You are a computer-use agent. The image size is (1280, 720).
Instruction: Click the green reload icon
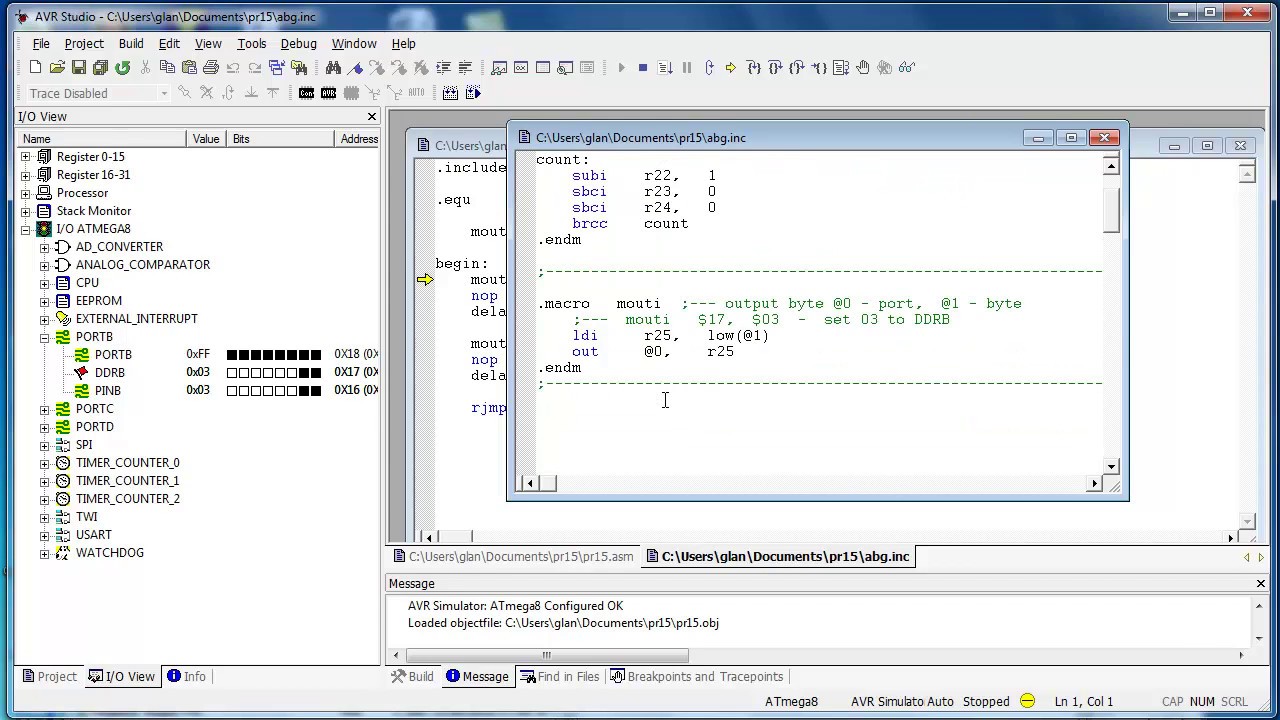click(x=123, y=67)
